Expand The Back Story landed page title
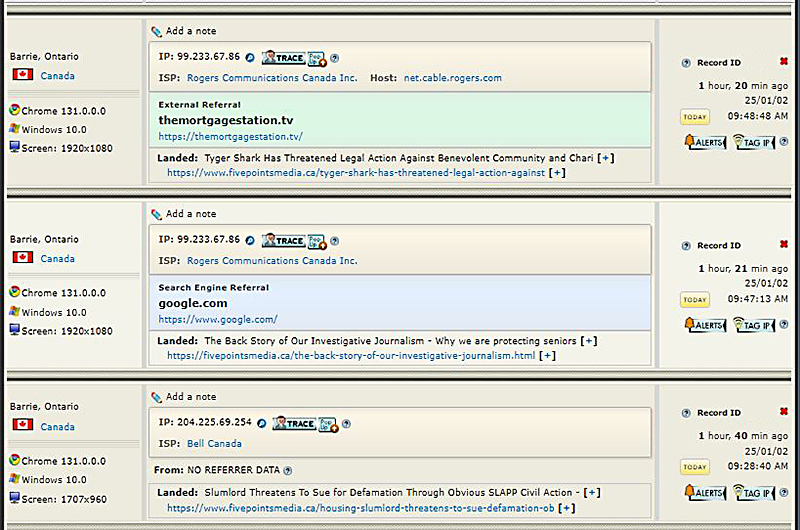Viewport: 800px width, 530px height. click(589, 341)
